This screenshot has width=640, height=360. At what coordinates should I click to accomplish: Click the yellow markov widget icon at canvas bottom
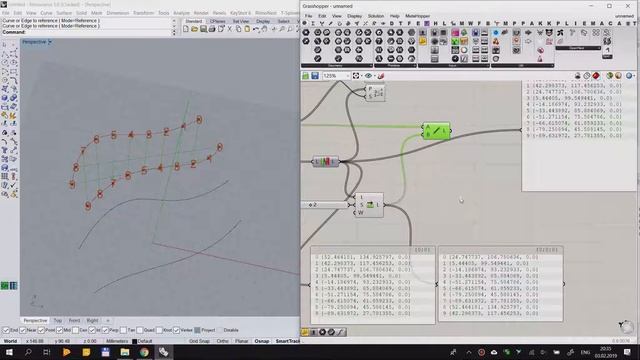coord(305,332)
